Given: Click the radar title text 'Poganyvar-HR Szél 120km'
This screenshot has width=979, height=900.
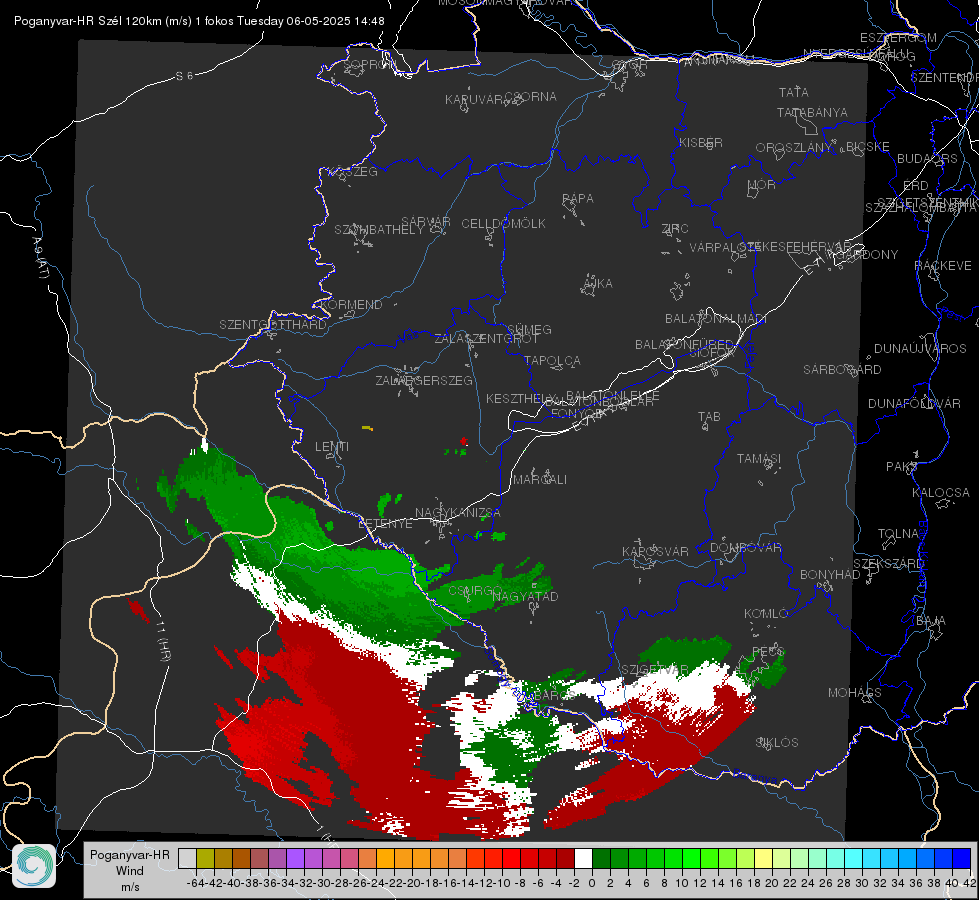Looking at the screenshot, I should tap(89, 21).
